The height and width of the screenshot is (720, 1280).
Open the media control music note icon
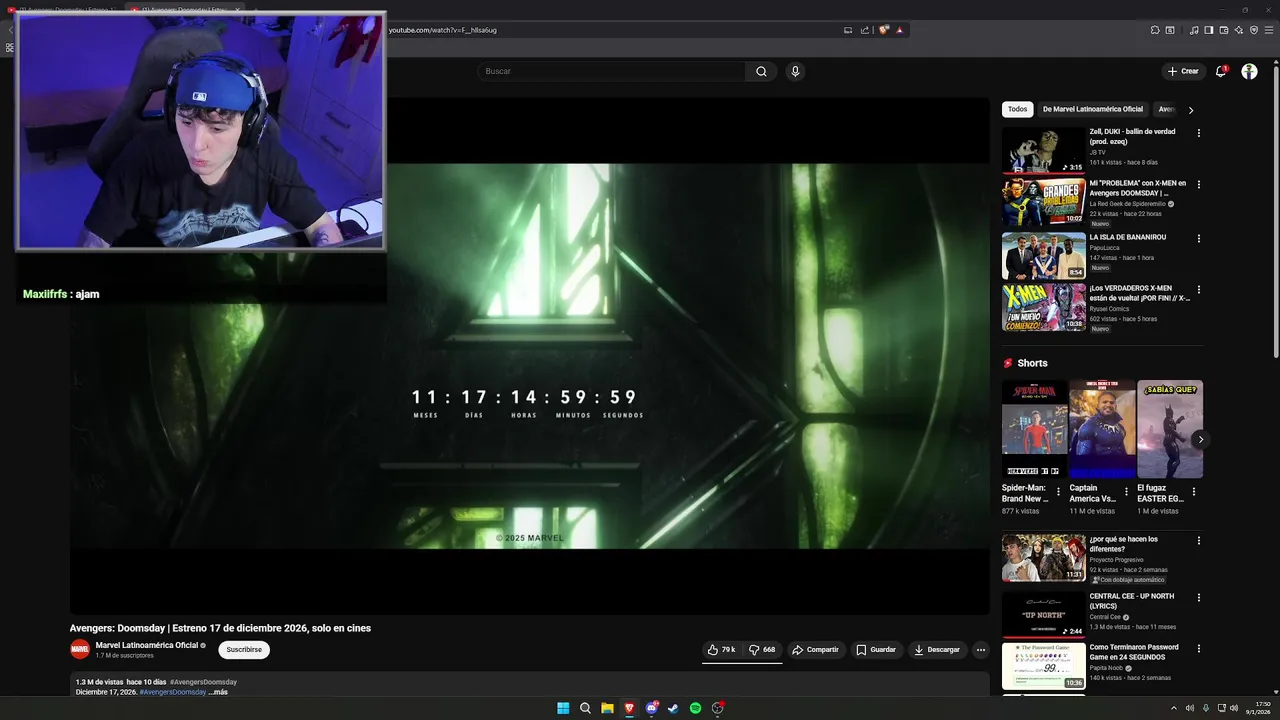click(1193, 30)
